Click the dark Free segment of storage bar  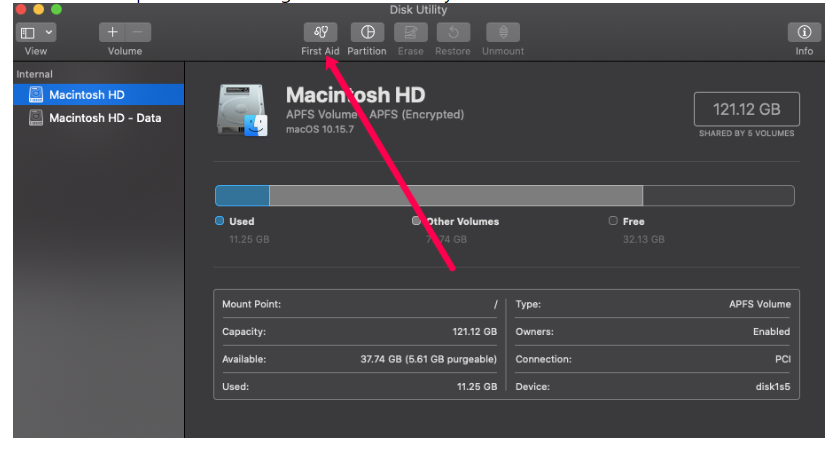coord(718,196)
